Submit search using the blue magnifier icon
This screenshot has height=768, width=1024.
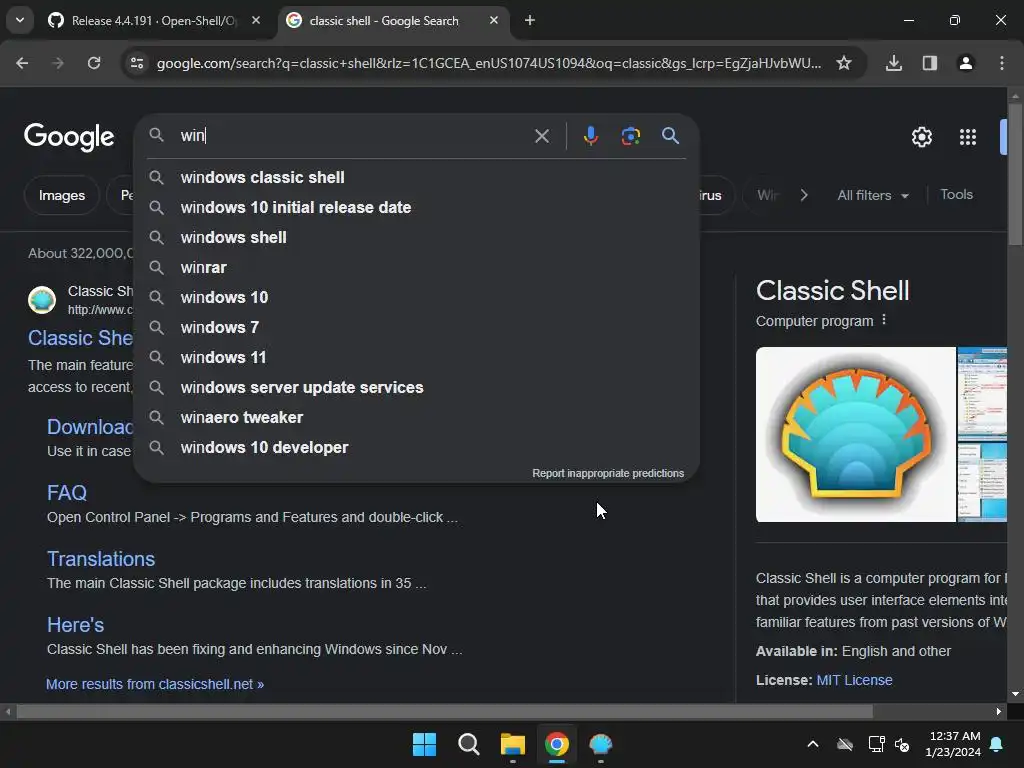point(670,136)
